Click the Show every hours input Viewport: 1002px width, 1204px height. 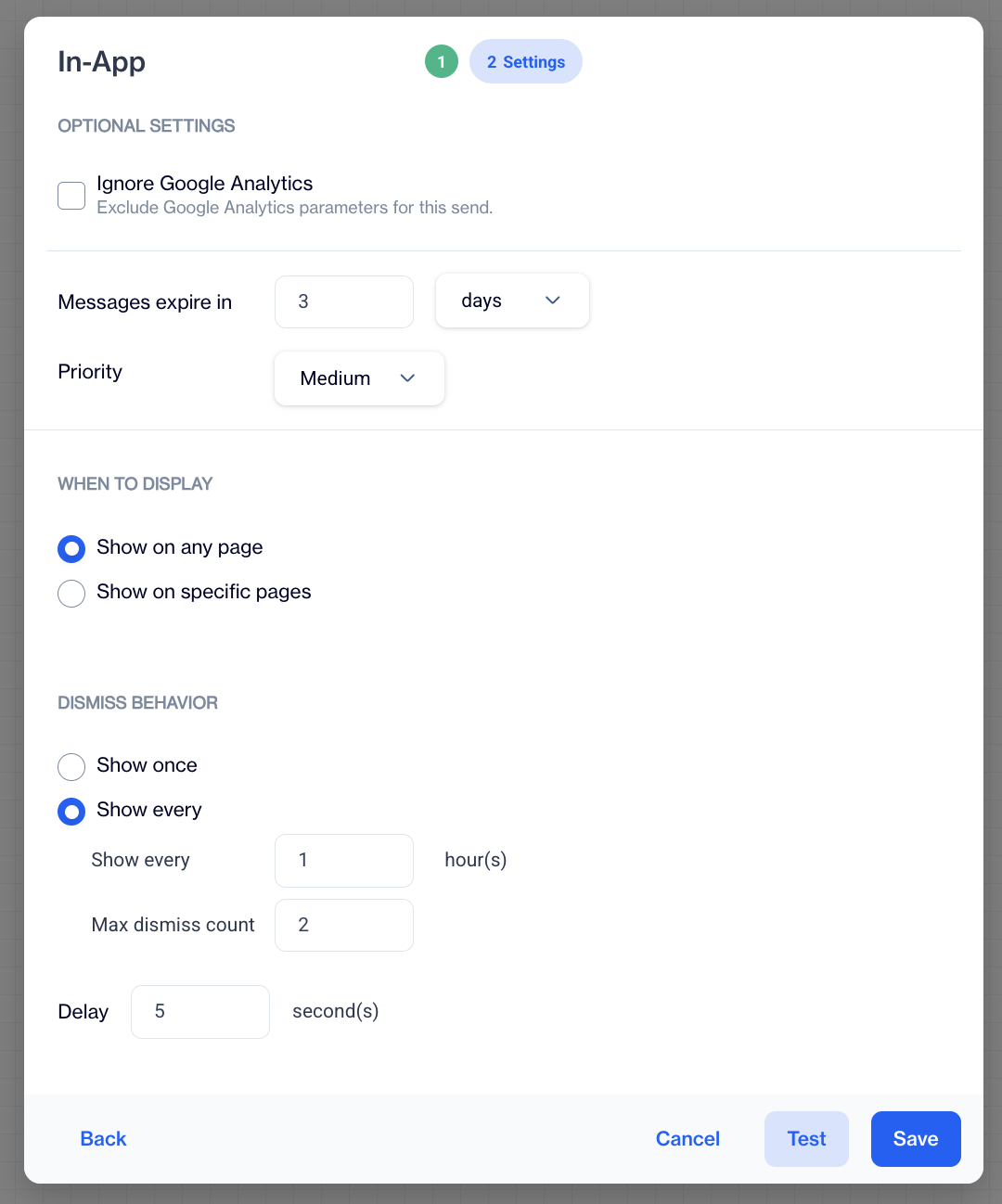(344, 861)
